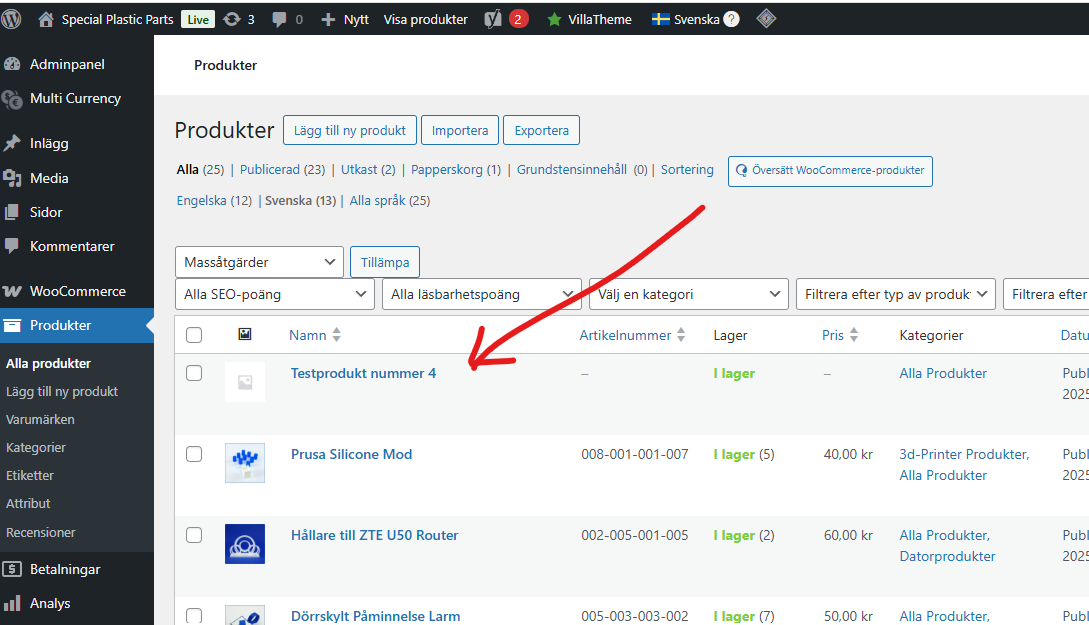The width and height of the screenshot is (1089, 625).
Task: Click the Betalningar dollar icon
Action: (12, 569)
